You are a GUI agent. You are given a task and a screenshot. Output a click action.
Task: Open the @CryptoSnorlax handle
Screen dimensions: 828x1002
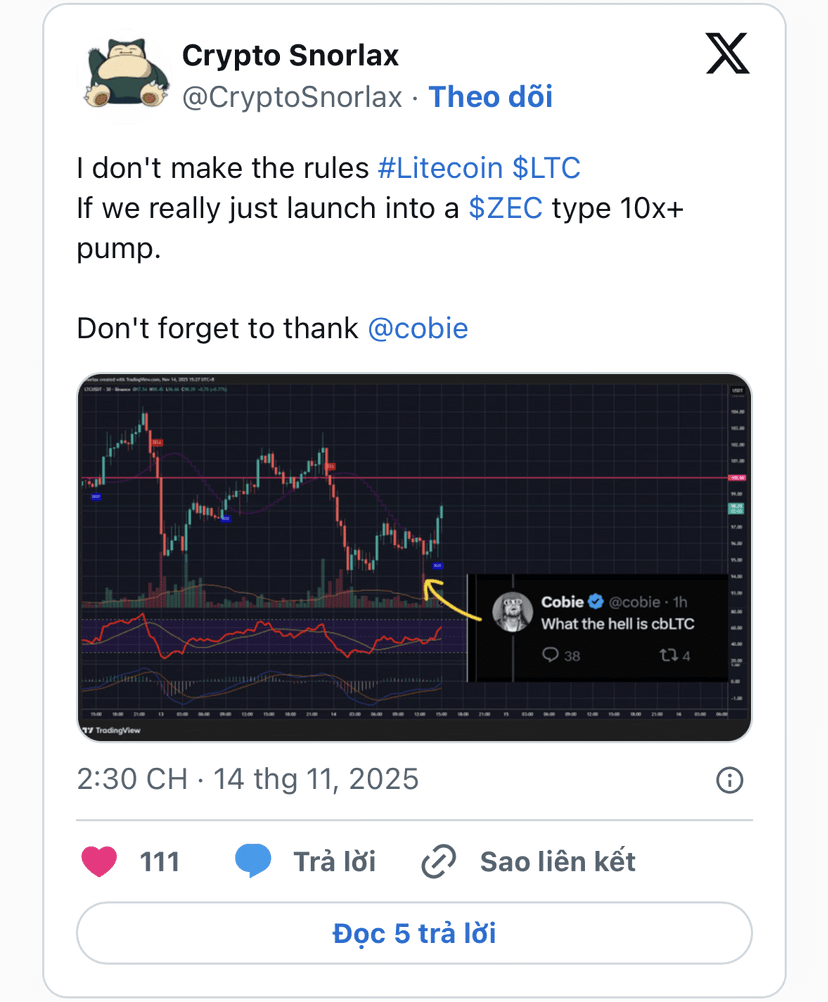pos(292,97)
